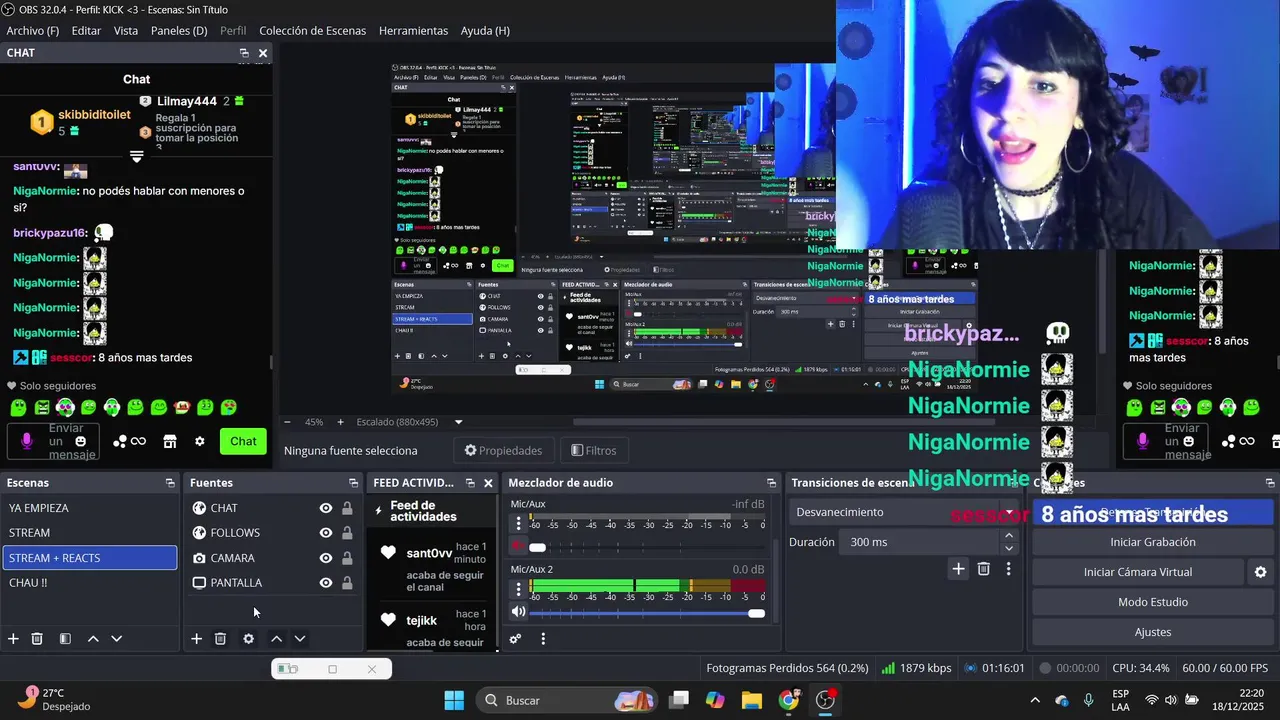Image resolution: width=1280 pixels, height=720 pixels.
Task: Mute the Mic/Aux 2 speaker icon
Action: [x=518, y=611]
